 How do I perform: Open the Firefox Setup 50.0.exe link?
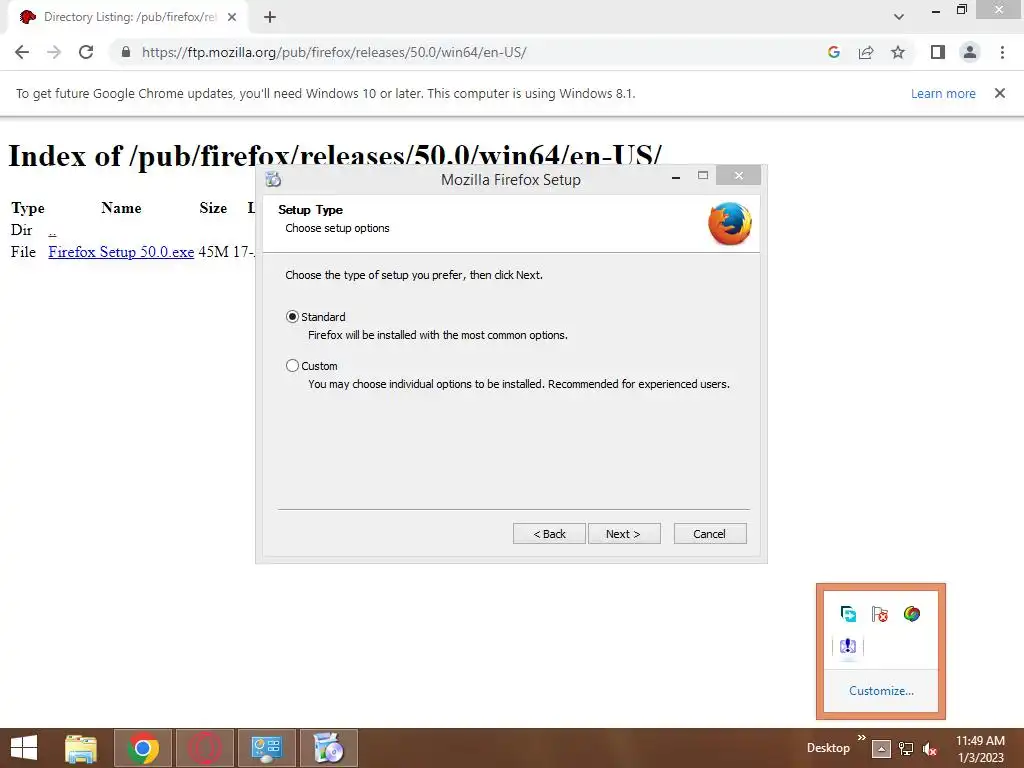click(121, 252)
